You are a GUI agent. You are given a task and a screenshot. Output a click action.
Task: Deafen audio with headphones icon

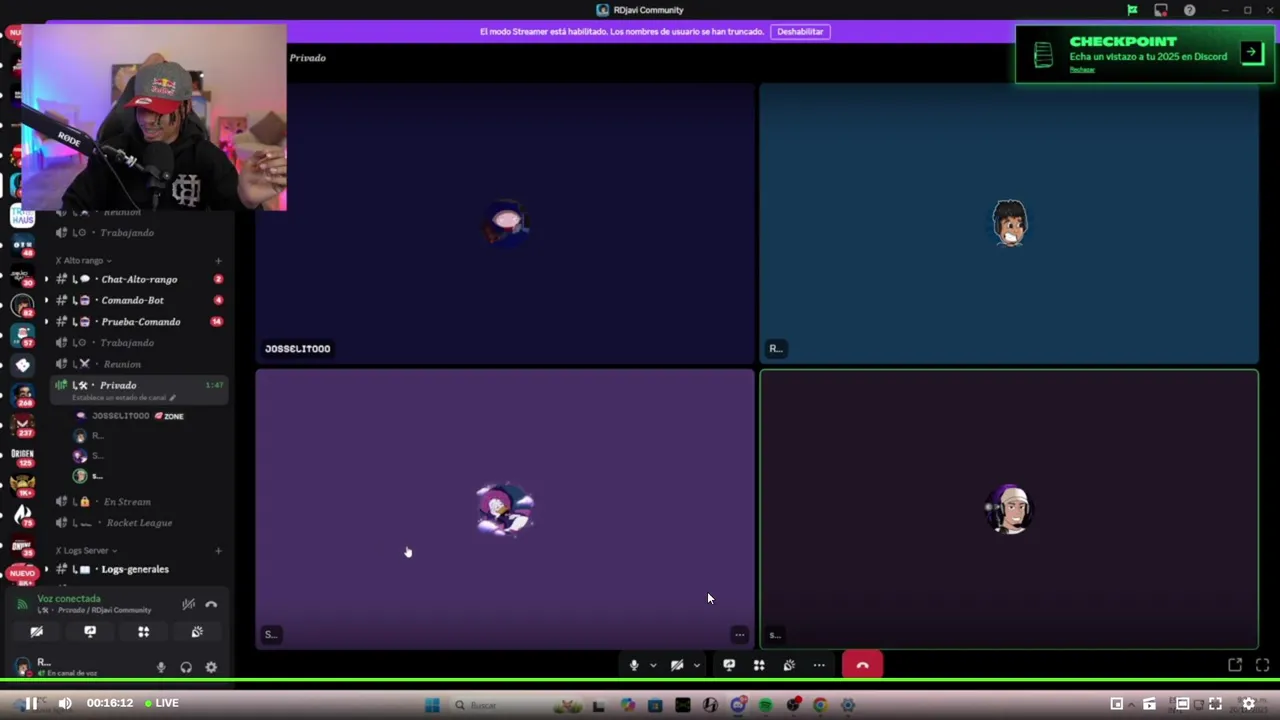pos(186,667)
